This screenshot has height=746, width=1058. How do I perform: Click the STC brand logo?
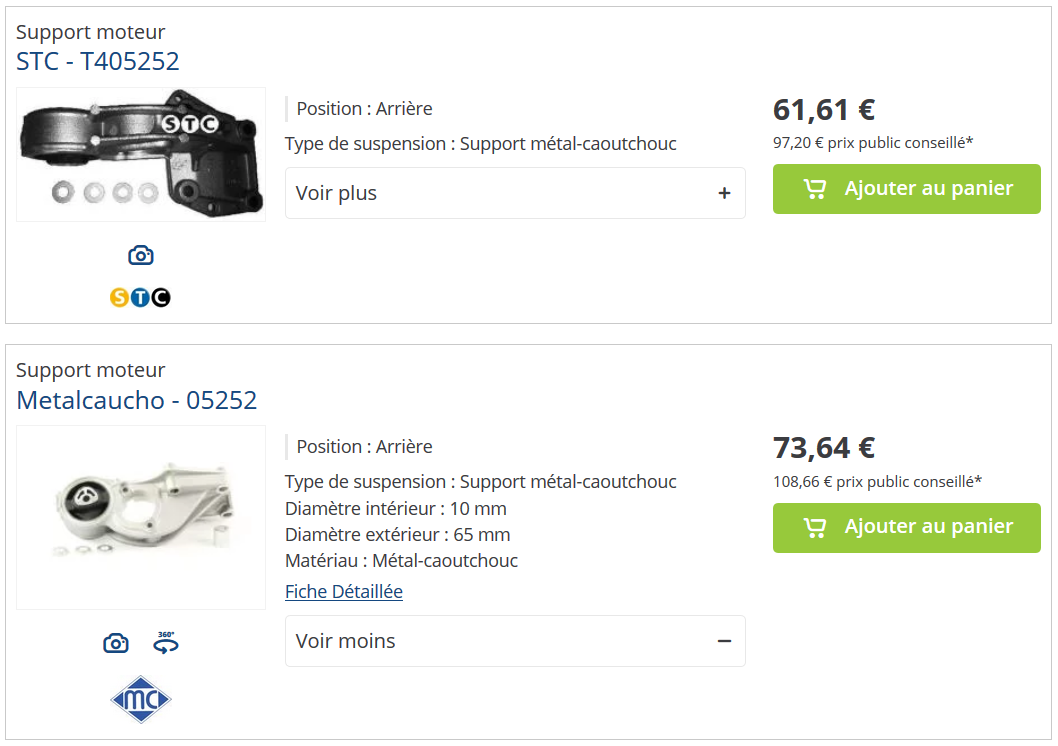[140, 297]
